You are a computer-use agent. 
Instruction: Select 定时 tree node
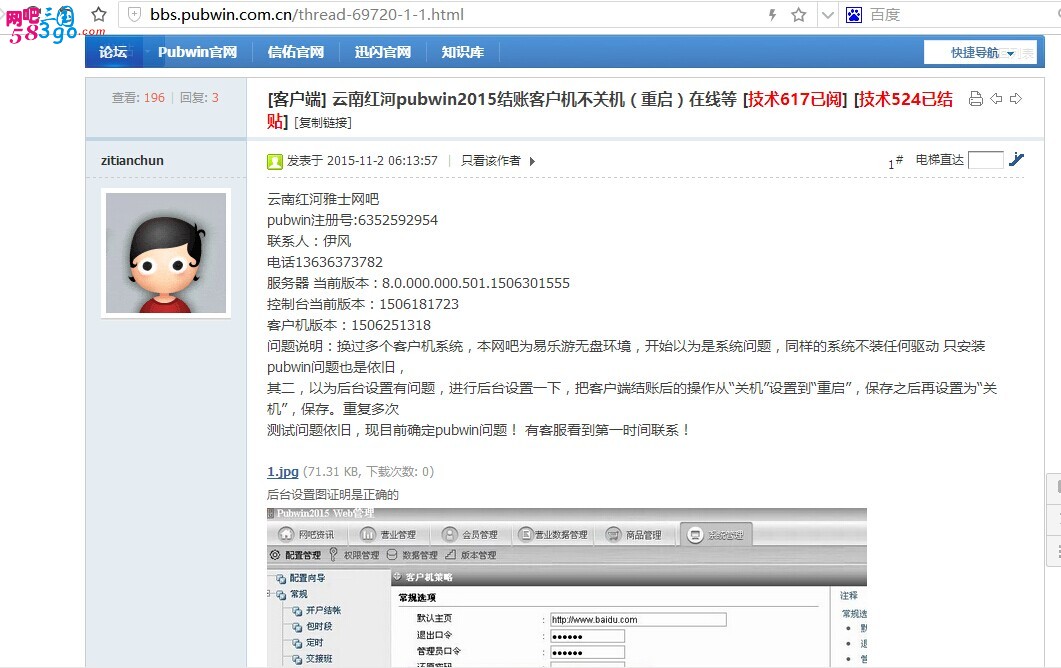tap(309, 643)
